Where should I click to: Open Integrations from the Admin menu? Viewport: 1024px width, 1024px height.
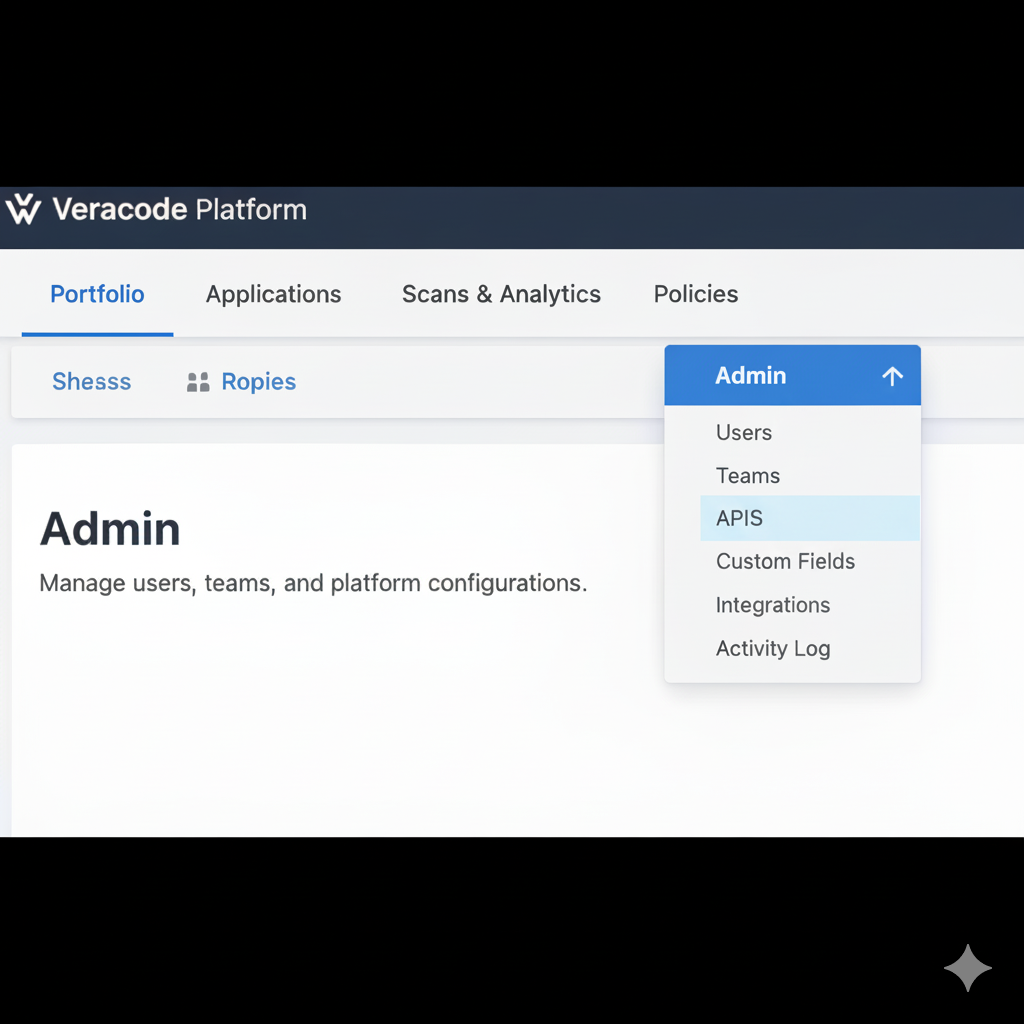[x=773, y=605]
